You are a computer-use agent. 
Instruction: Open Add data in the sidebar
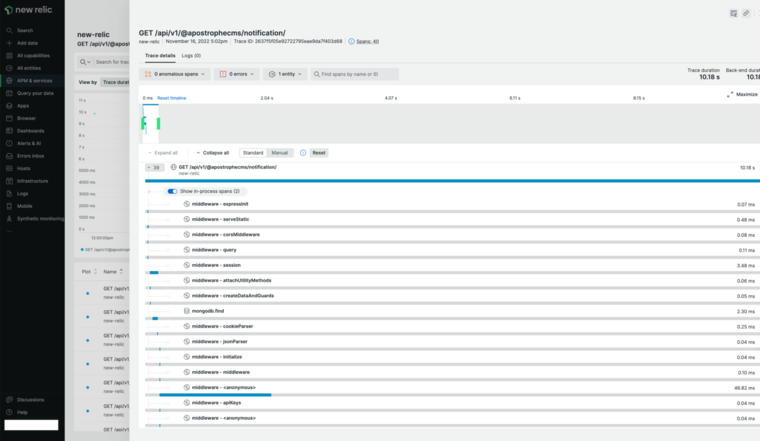[27, 43]
